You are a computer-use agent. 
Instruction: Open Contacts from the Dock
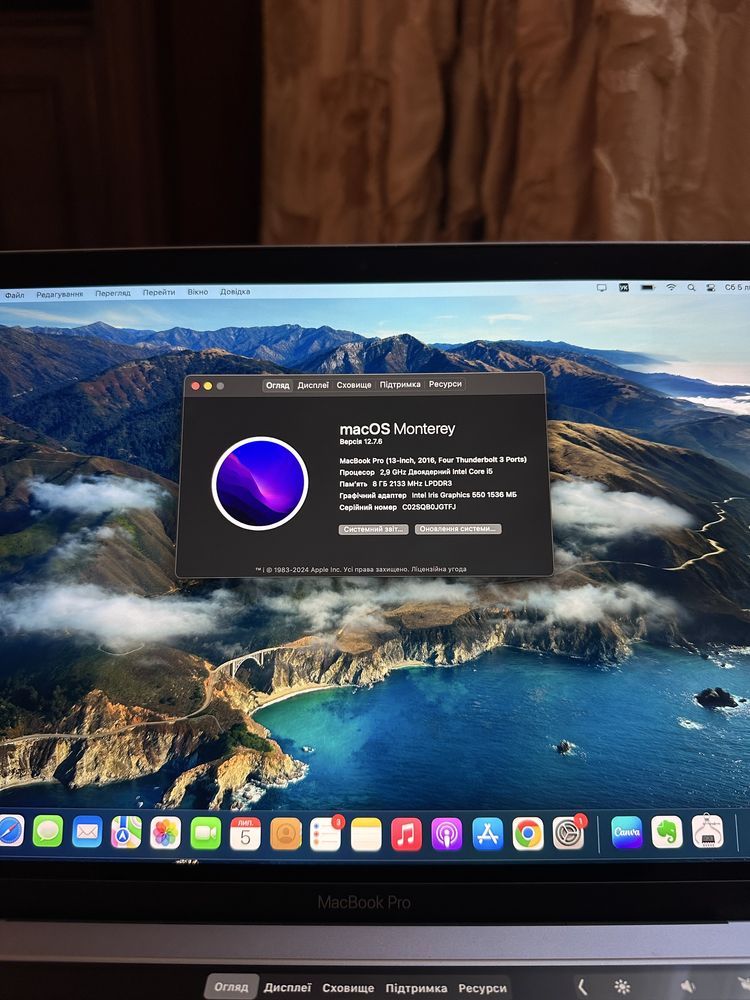[x=286, y=834]
